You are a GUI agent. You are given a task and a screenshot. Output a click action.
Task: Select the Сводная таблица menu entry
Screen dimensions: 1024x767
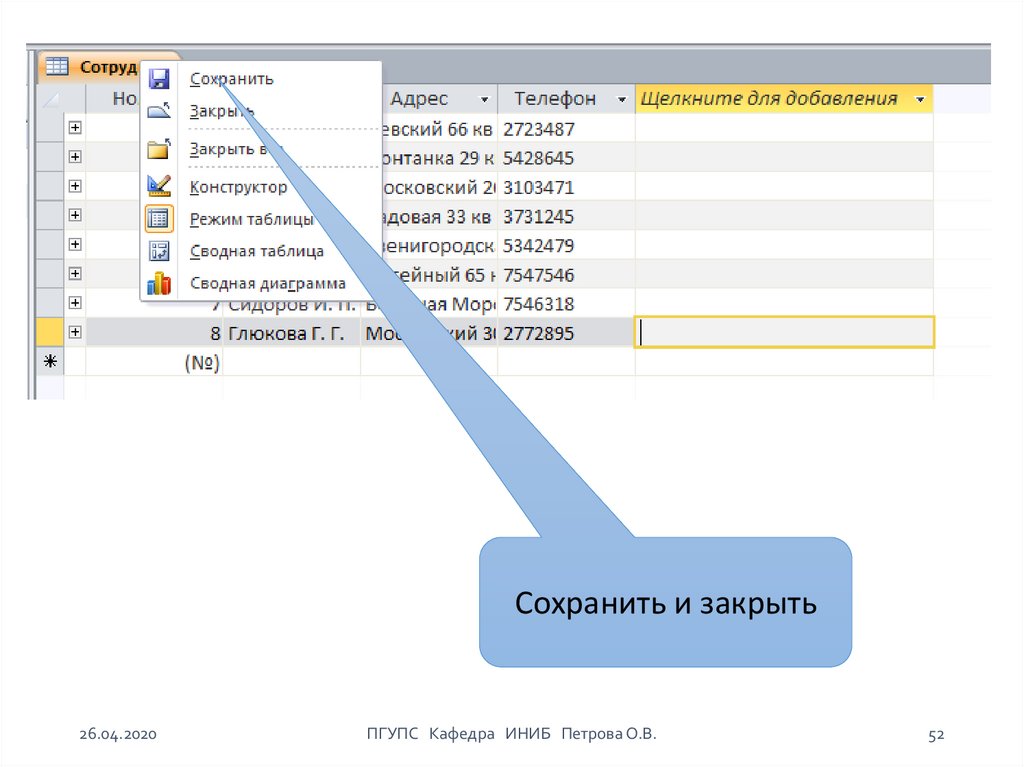pyautogui.click(x=256, y=252)
